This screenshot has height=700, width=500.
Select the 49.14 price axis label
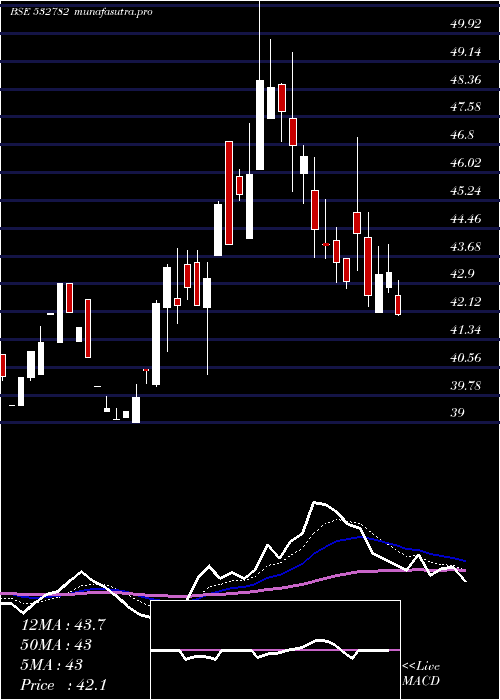point(466,52)
